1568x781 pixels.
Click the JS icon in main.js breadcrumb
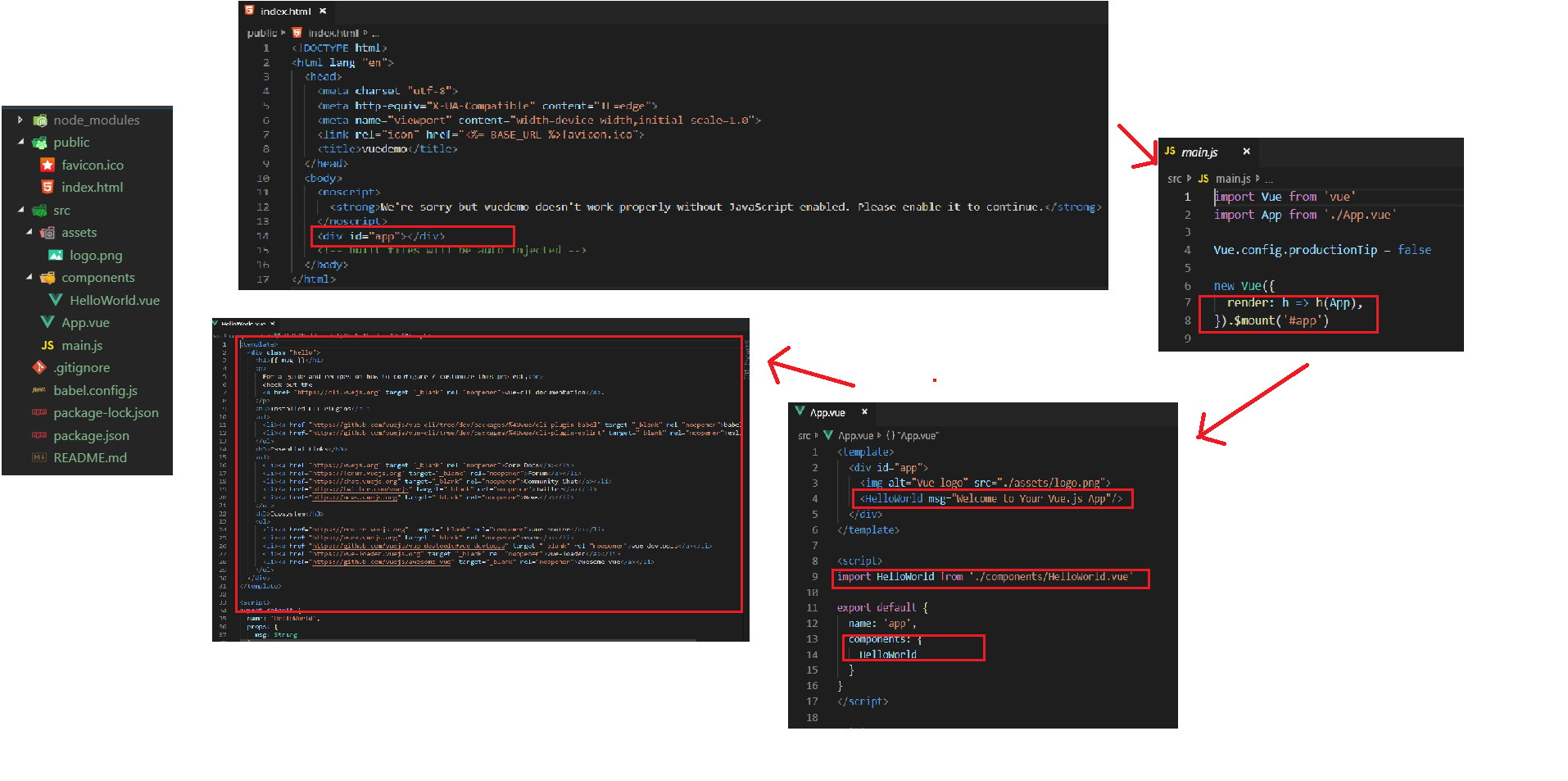(x=1203, y=179)
